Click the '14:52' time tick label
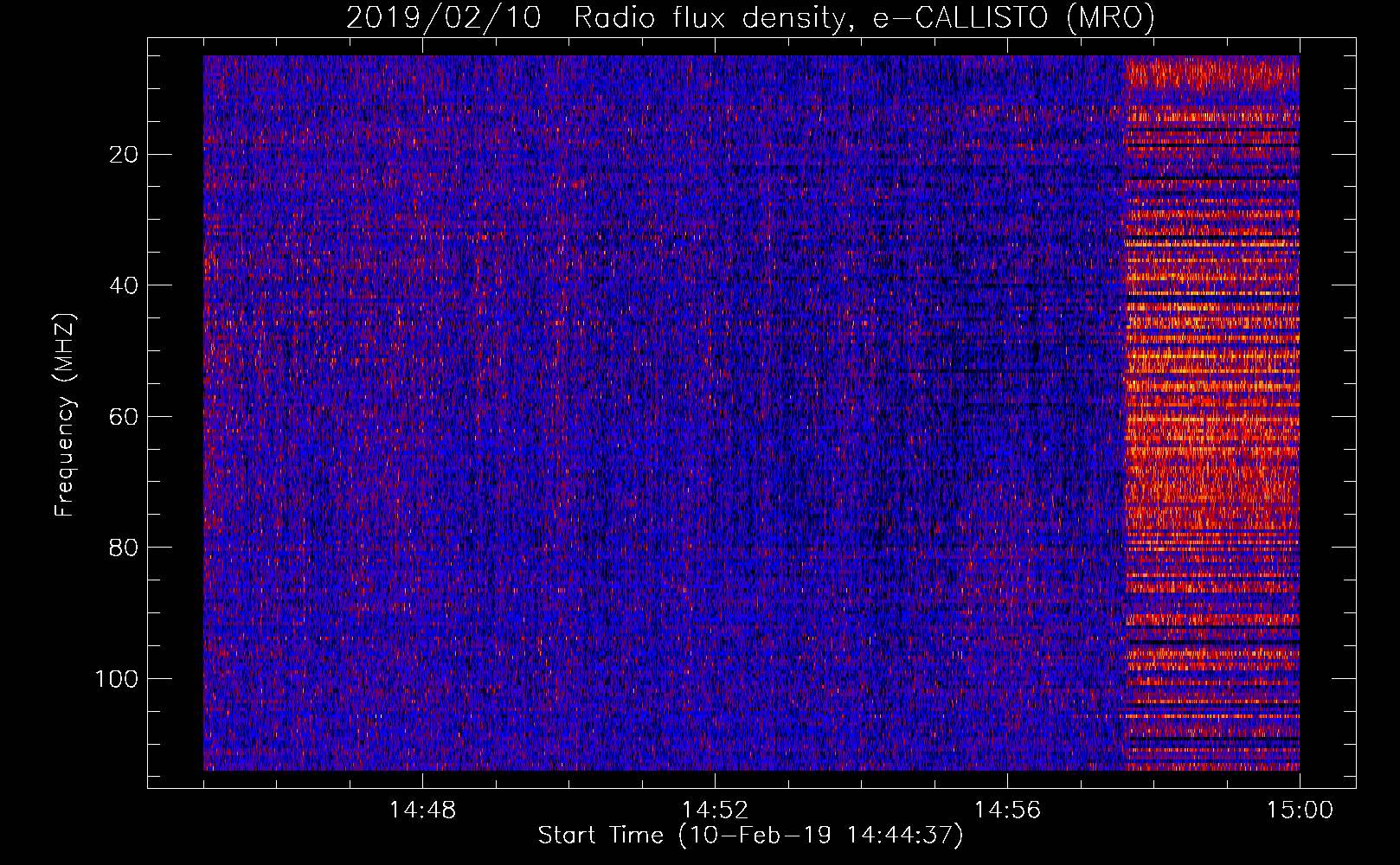Viewport: 1400px width, 865px height. (715, 811)
